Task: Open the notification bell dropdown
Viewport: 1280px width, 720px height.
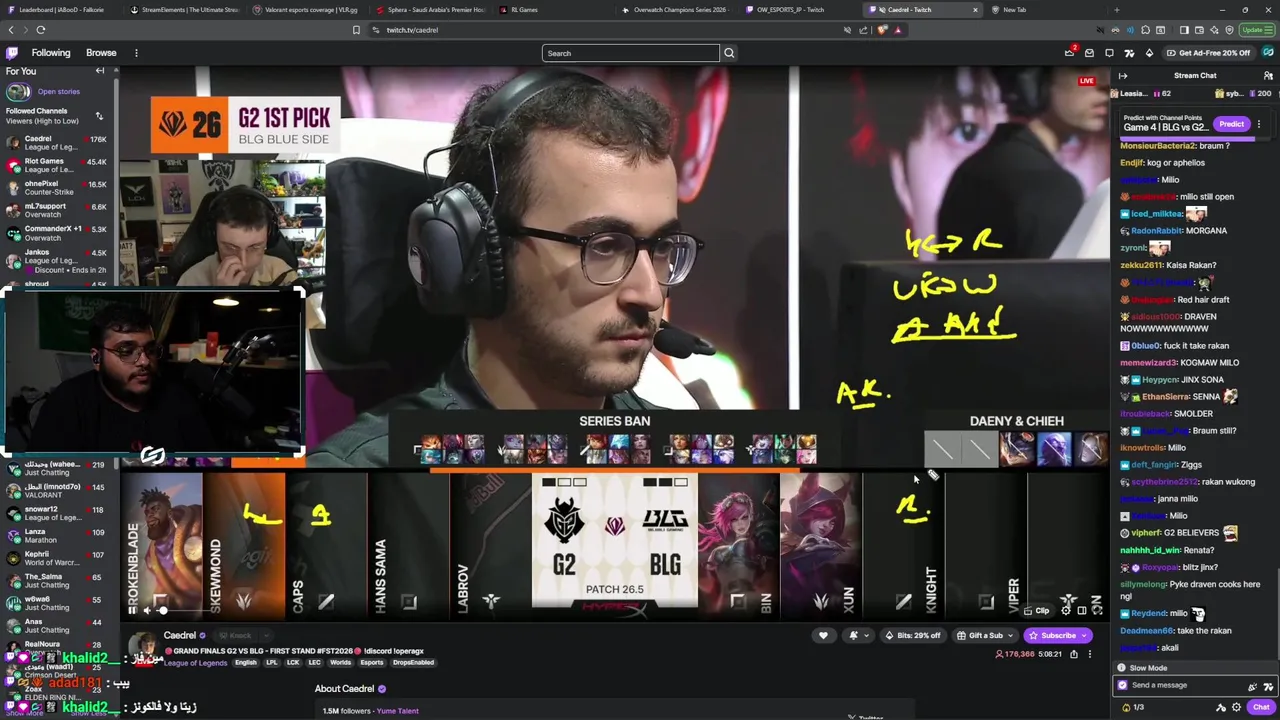Action: click(x=858, y=635)
